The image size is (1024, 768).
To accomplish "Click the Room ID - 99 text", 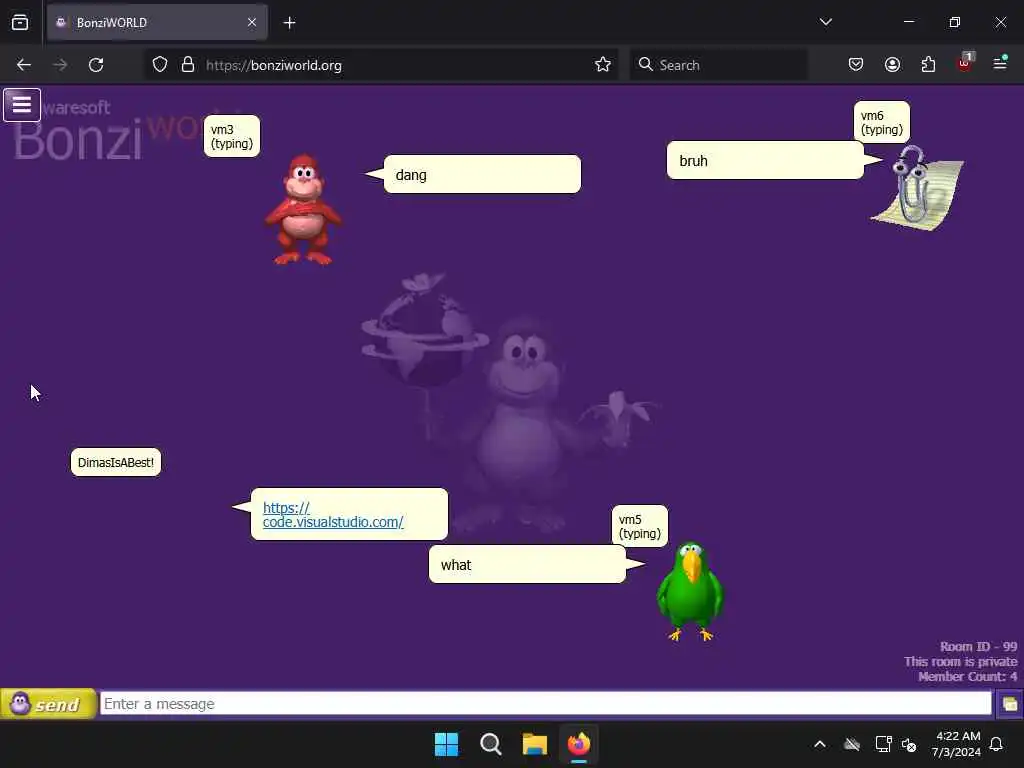I will pyautogui.click(x=978, y=647).
